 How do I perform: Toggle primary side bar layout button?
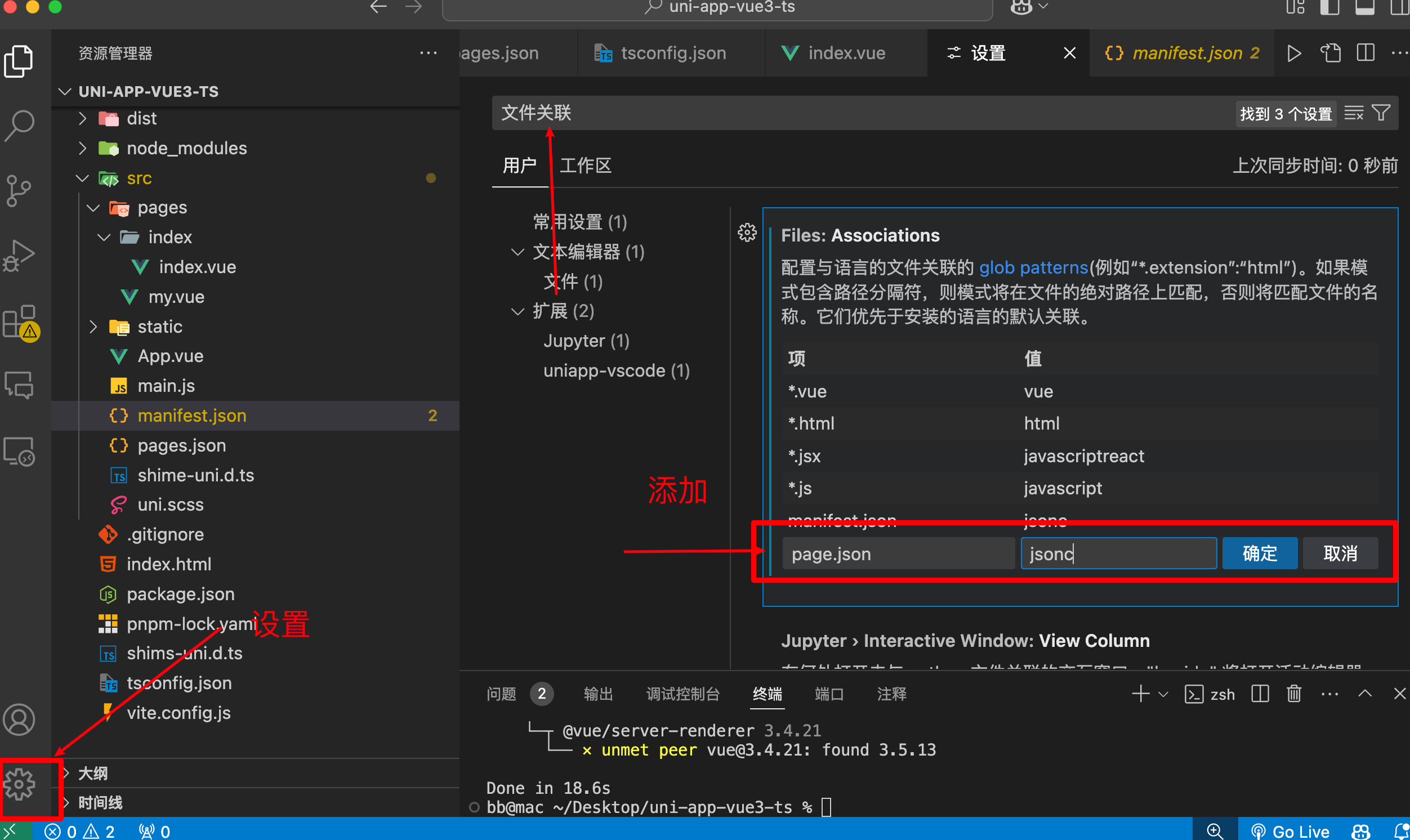coord(1329,7)
